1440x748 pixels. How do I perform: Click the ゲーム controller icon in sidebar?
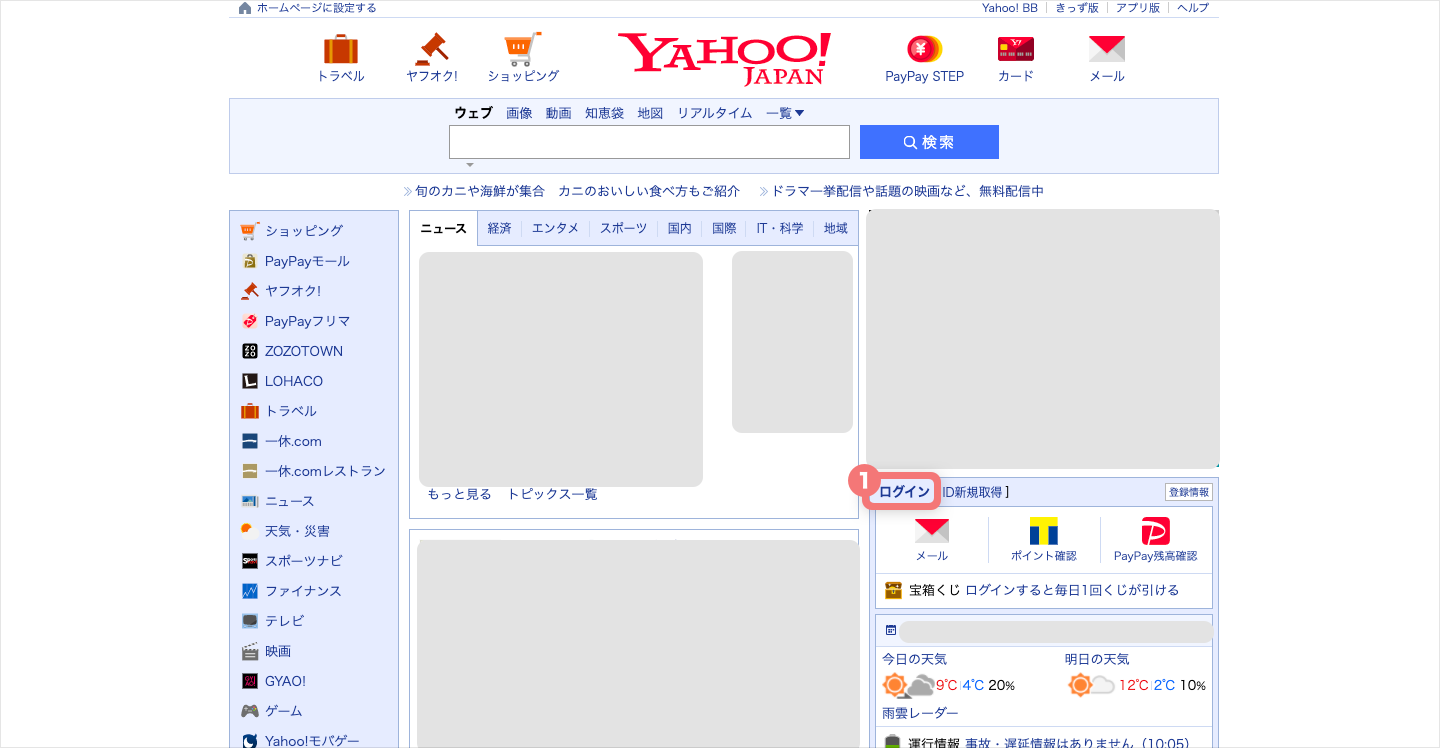click(x=250, y=711)
